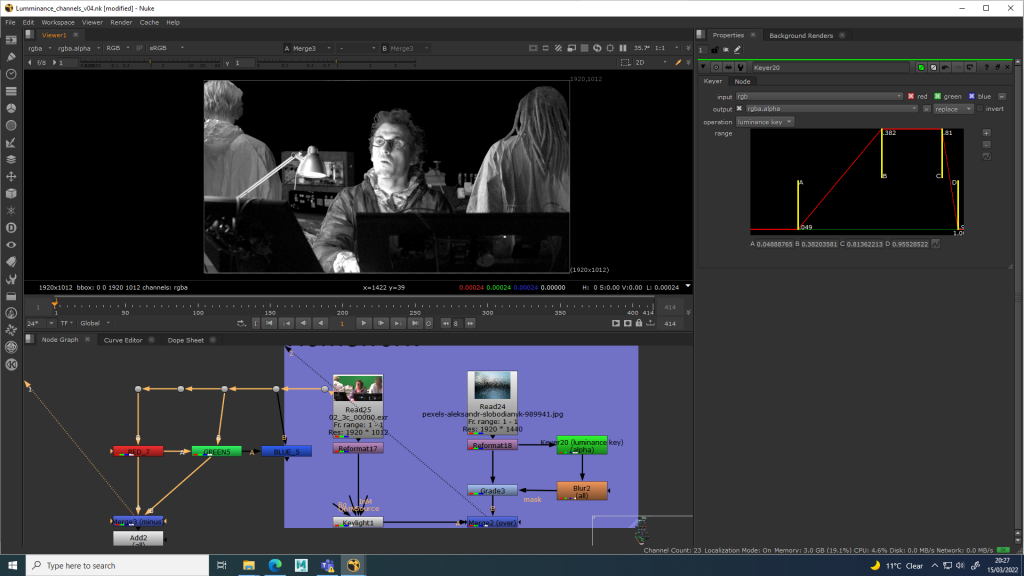Open the Metadata nodes tag icon
1024x576 pixels.
pos(11,262)
